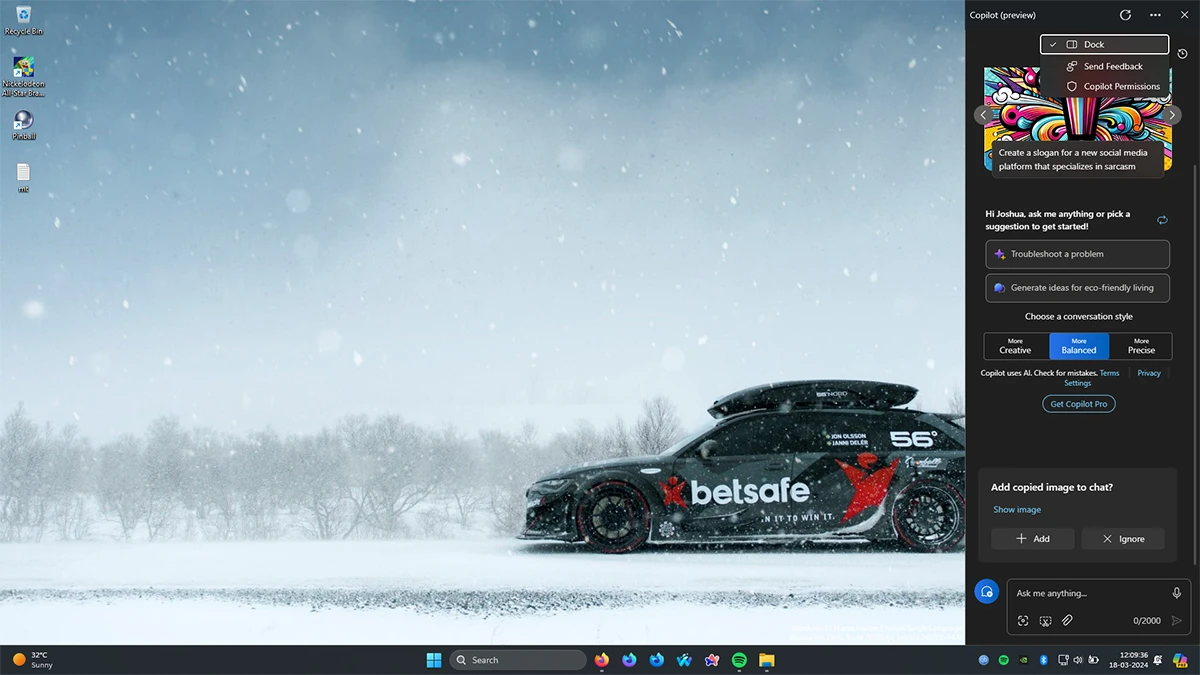Image resolution: width=1200 pixels, height=675 pixels.
Task: Click the add image screenshot icon
Action: coord(1022,620)
